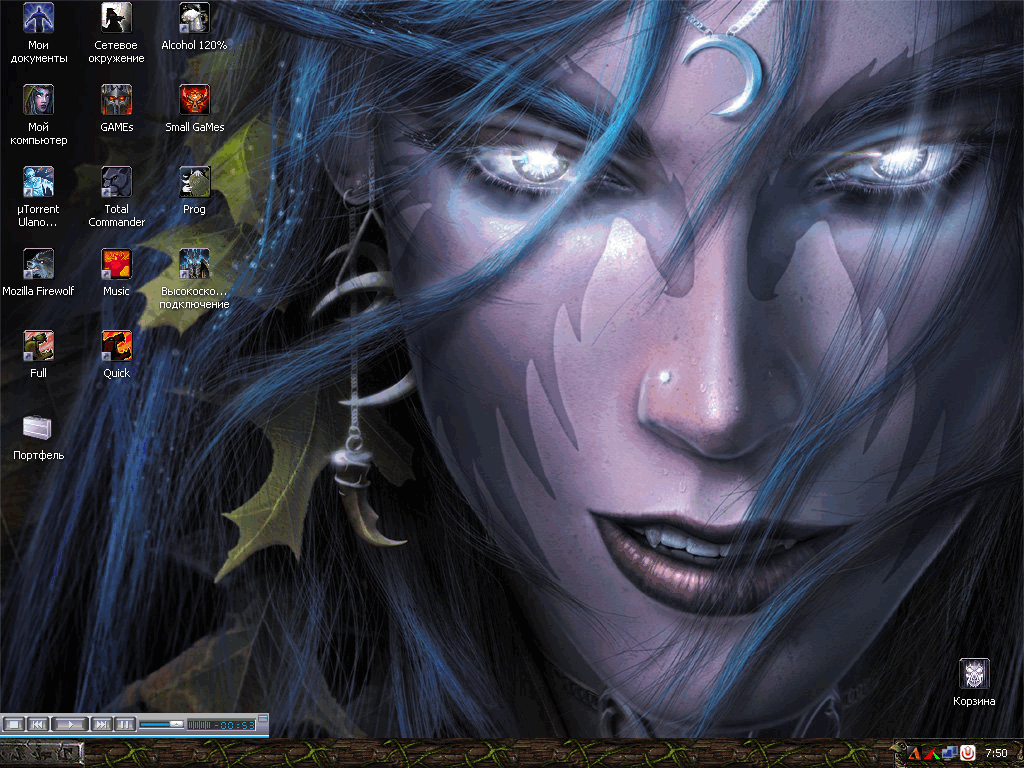The height and width of the screenshot is (768, 1024).
Task: Select the Портфель briefcase icon
Action: [x=38, y=428]
